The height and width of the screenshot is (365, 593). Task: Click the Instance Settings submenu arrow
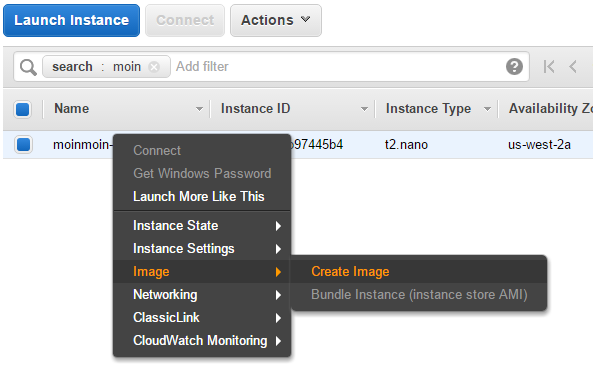point(278,249)
